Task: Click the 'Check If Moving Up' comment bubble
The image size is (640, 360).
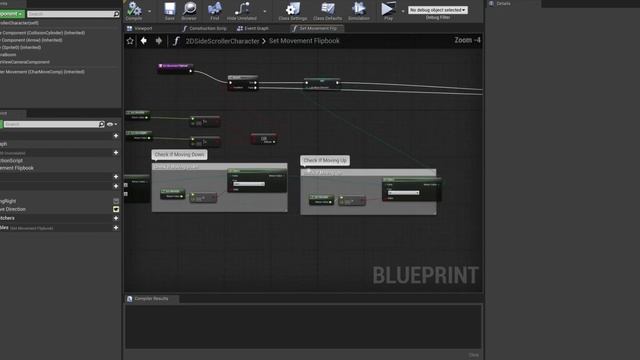Action: tap(325, 160)
